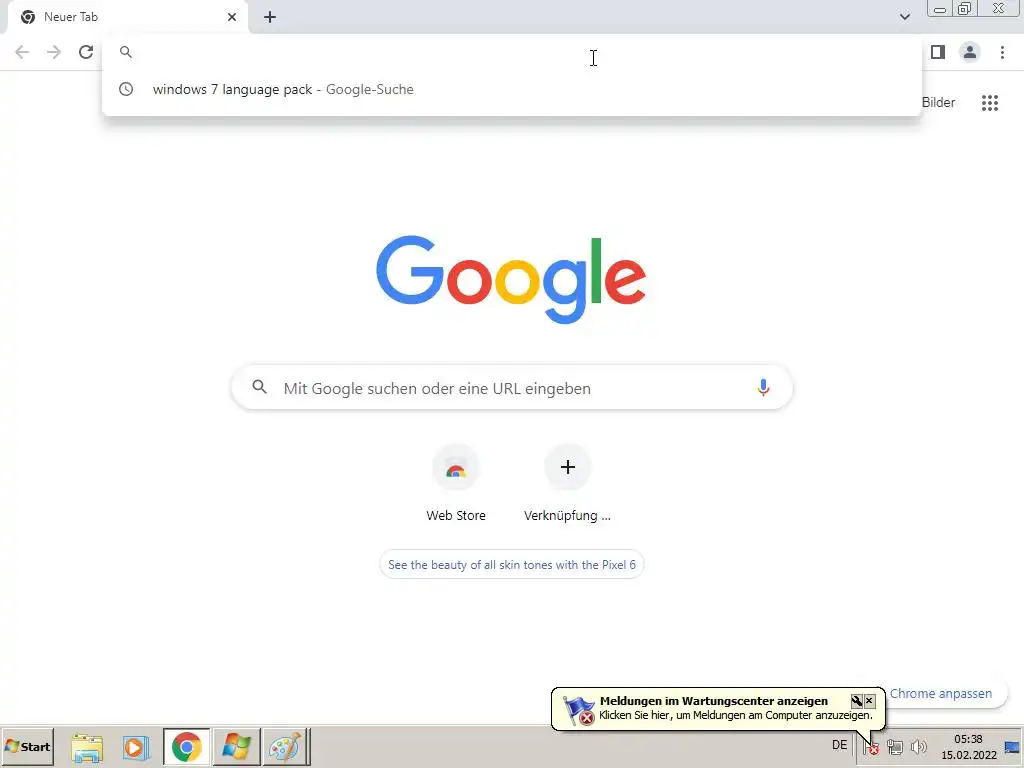Screen dimensions: 1024x768
Task: Open balloon settings wrench icon
Action: 857,701
